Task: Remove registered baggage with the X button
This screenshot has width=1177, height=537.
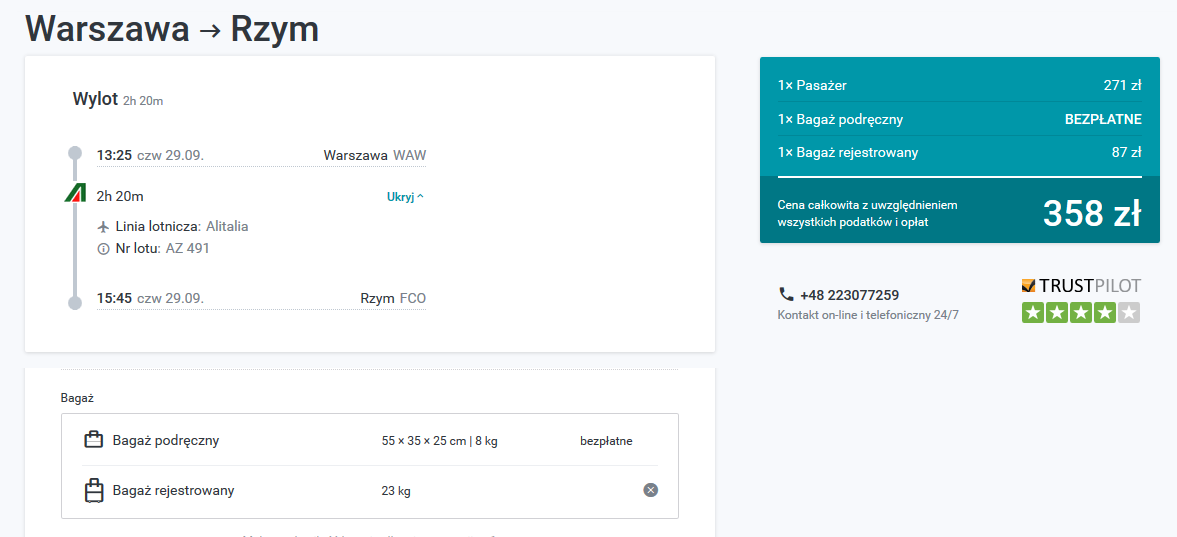Action: click(651, 490)
